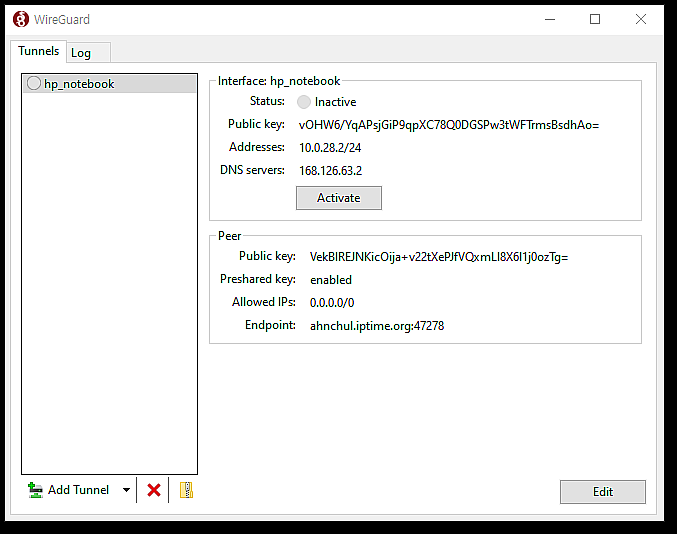Click Allowed IPs value 0.0.0.0/0

click(332, 303)
